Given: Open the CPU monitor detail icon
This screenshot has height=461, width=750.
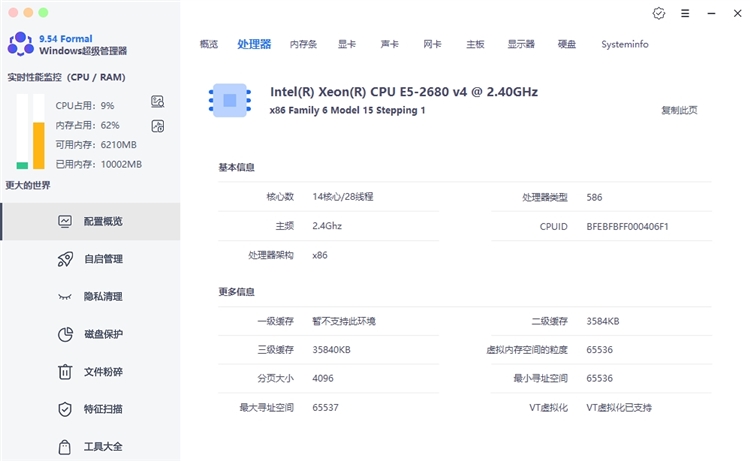Looking at the screenshot, I should click(x=157, y=101).
